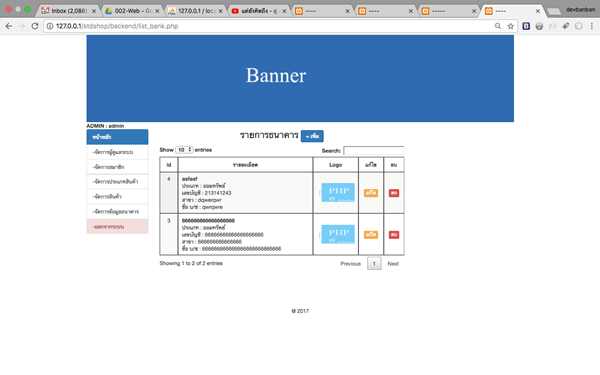Click the browser back arrow
This screenshot has width=600, height=375.
point(9,26)
